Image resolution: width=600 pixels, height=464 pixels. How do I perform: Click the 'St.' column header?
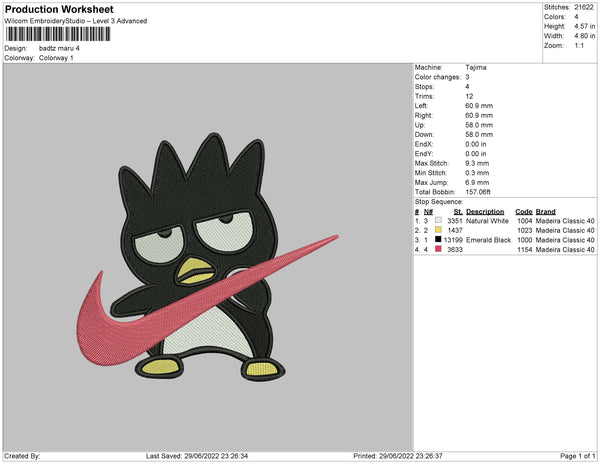(x=458, y=212)
